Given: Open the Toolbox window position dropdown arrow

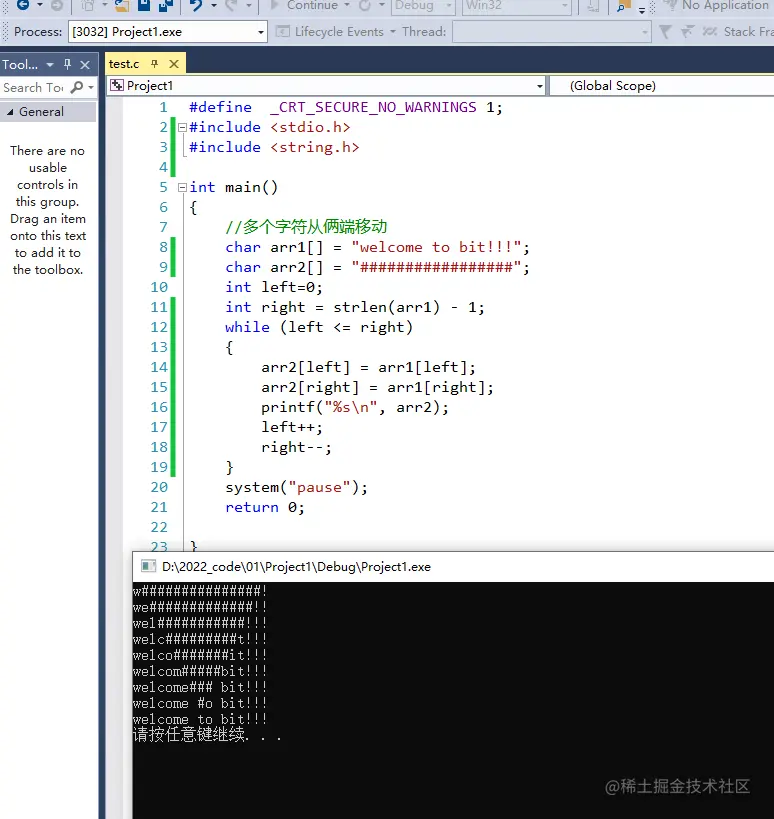Looking at the screenshot, I should tap(50, 65).
